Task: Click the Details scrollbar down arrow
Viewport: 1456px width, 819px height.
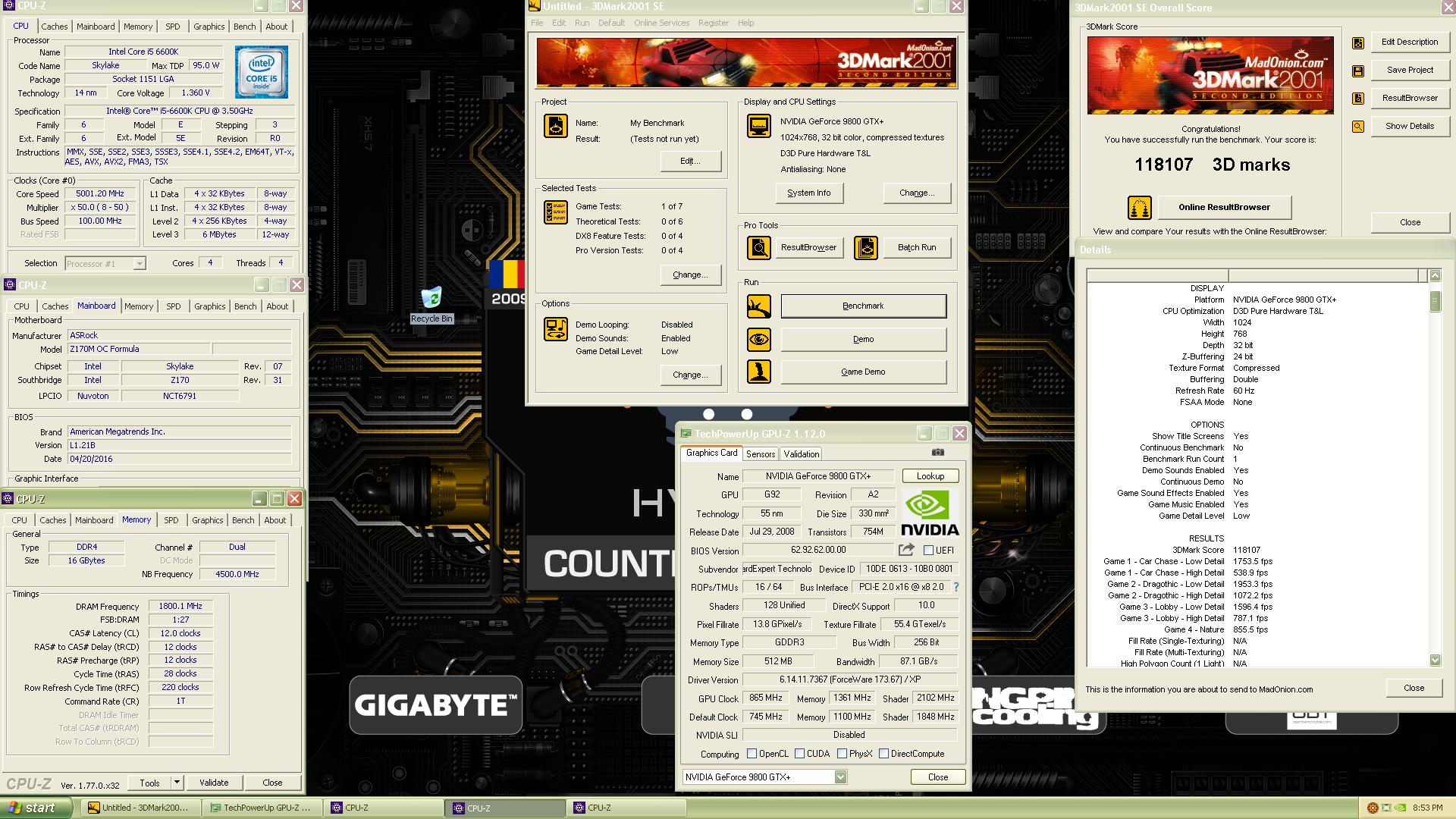Action: 1435,661
